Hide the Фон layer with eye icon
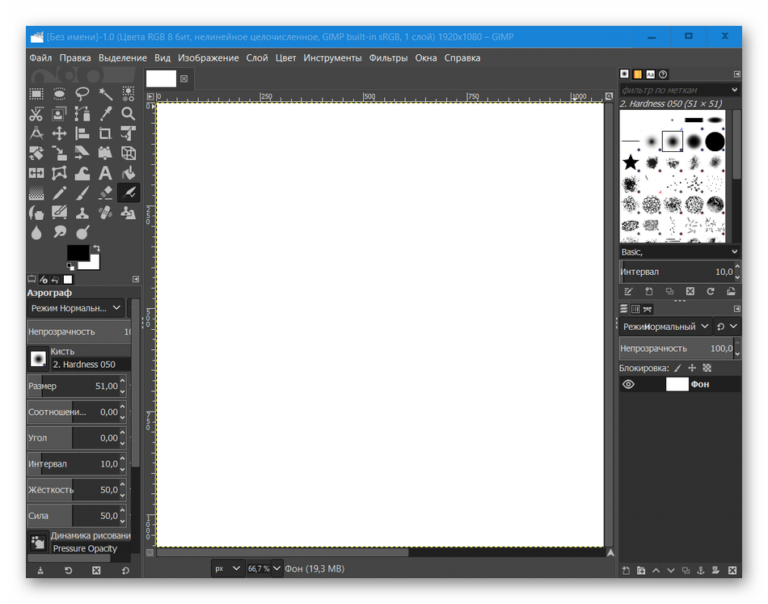768x604 pixels. [x=628, y=384]
